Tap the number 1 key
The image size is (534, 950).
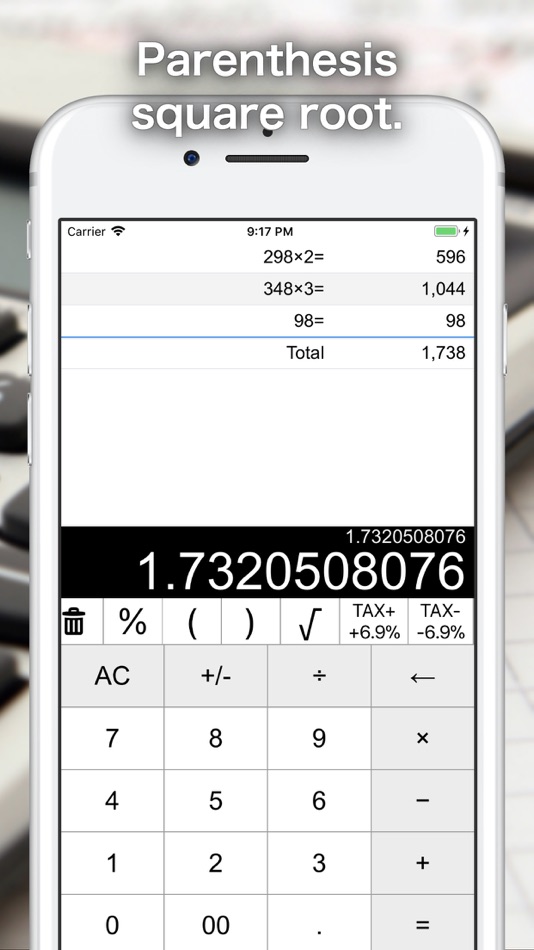tap(112, 863)
